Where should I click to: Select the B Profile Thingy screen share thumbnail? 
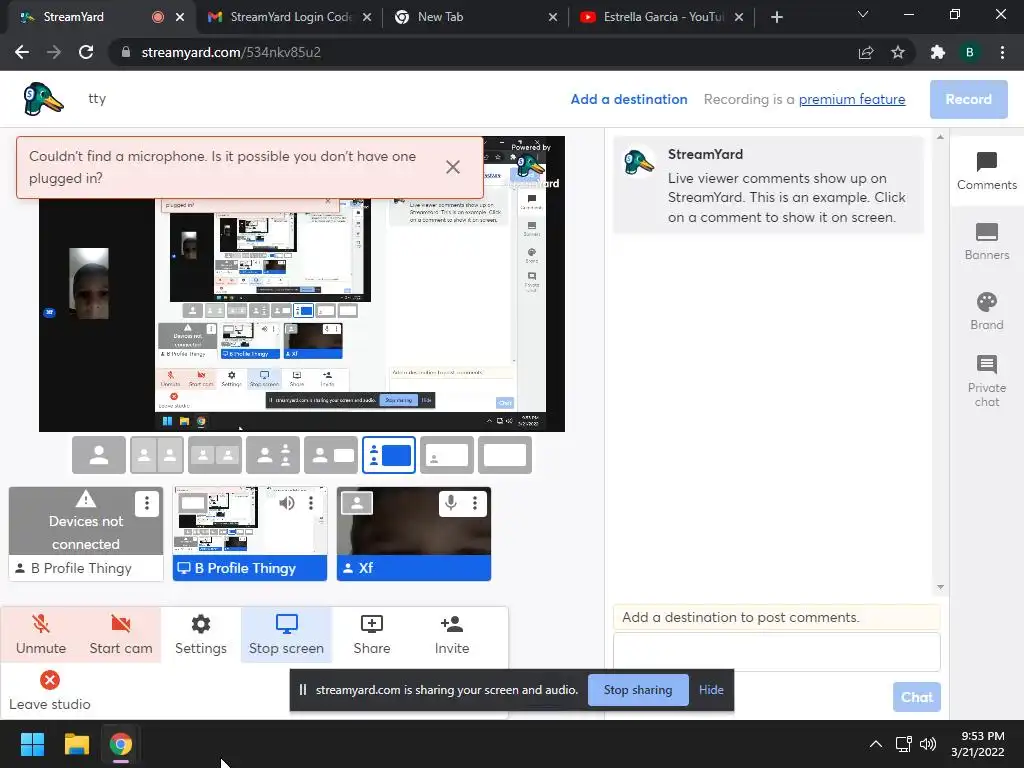coord(250,533)
